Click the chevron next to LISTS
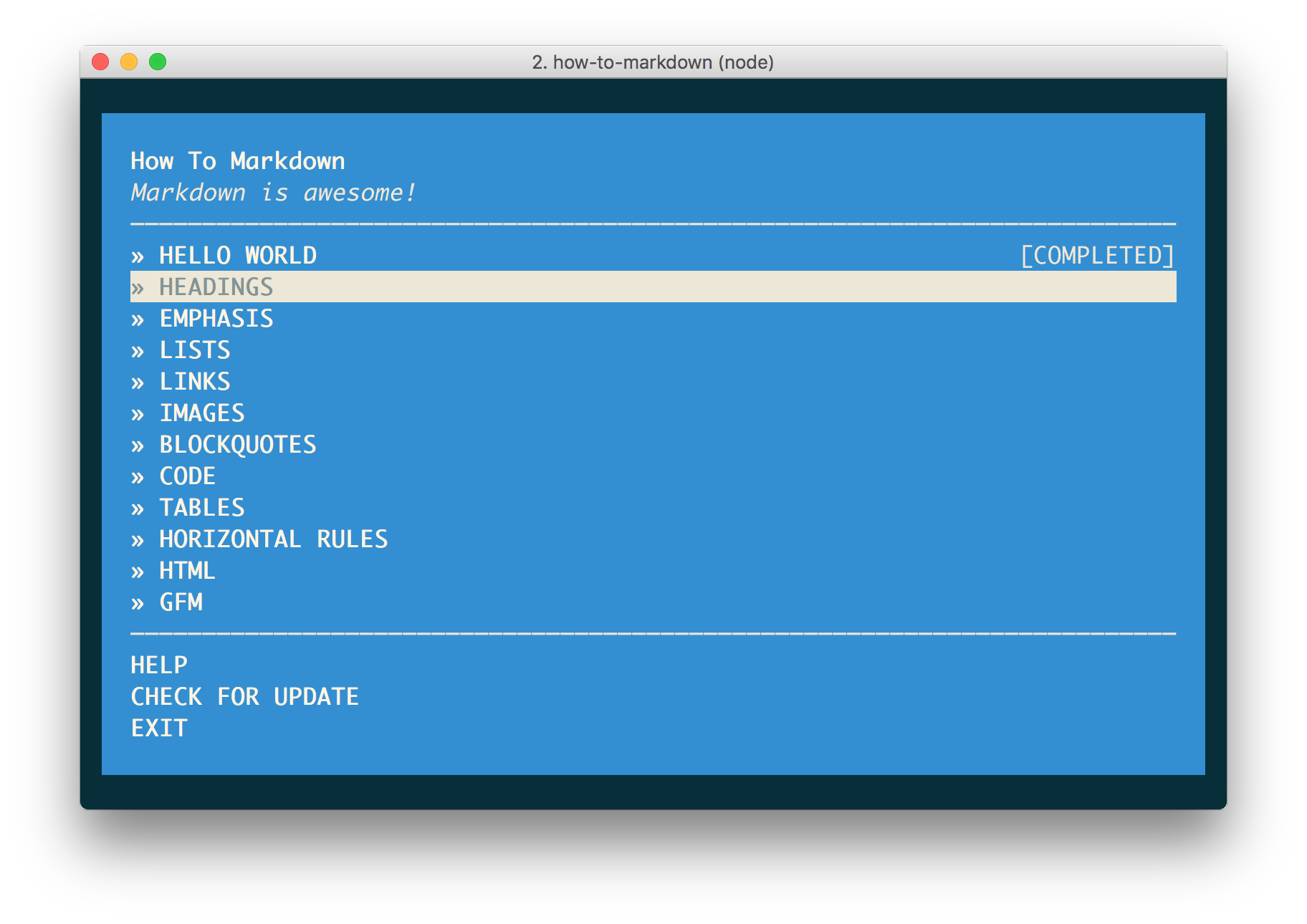The image size is (1307, 924). pos(138,350)
